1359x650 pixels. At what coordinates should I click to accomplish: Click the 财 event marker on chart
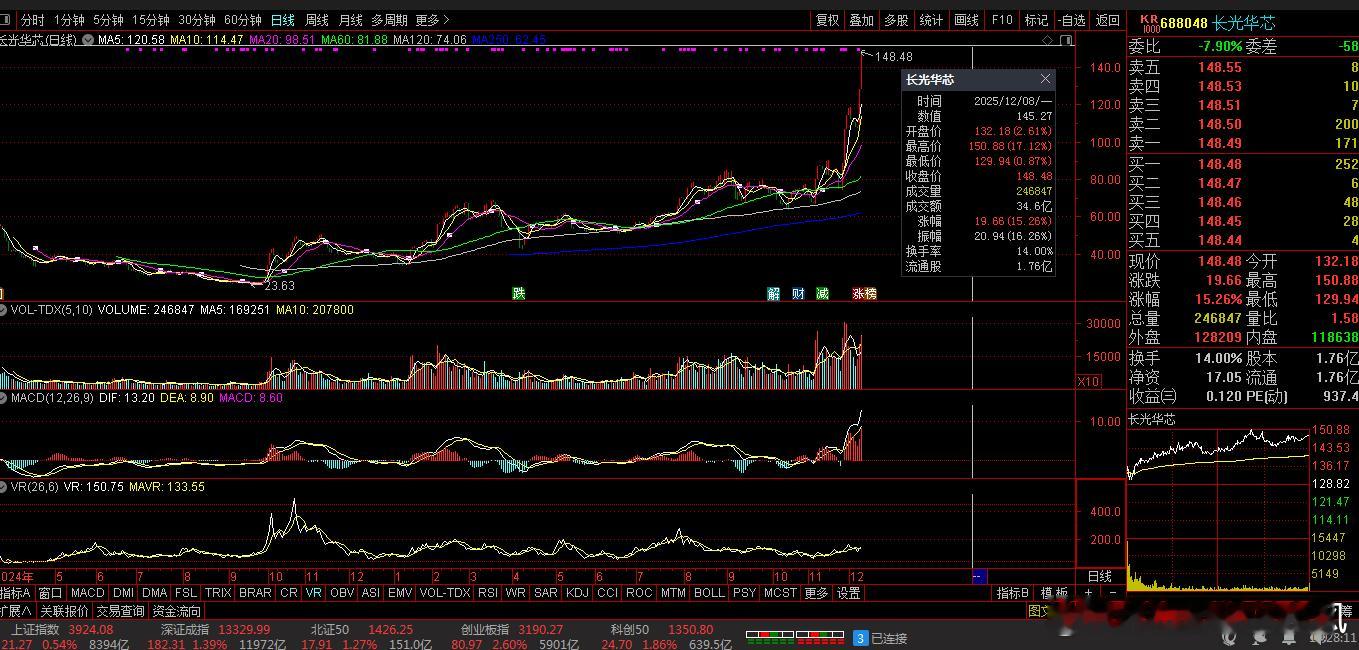pos(798,293)
